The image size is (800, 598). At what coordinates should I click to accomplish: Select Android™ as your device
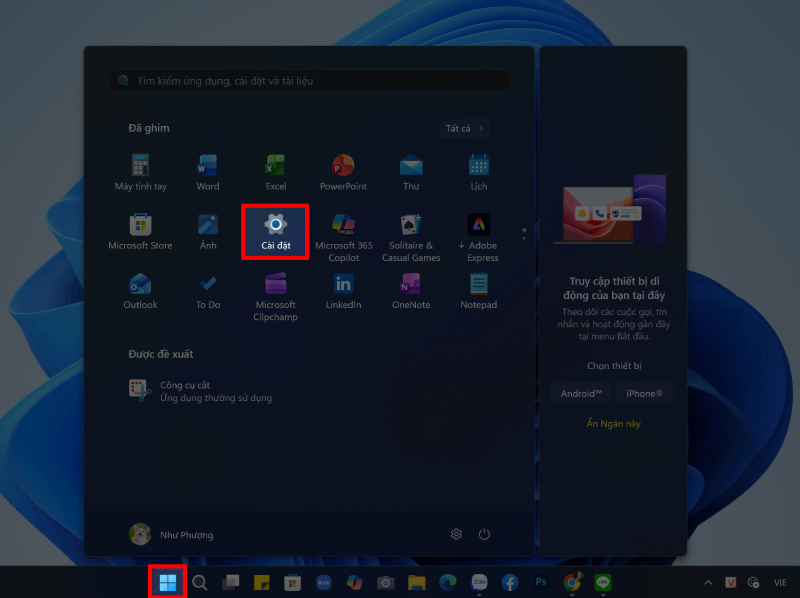(x=581, y=393)
